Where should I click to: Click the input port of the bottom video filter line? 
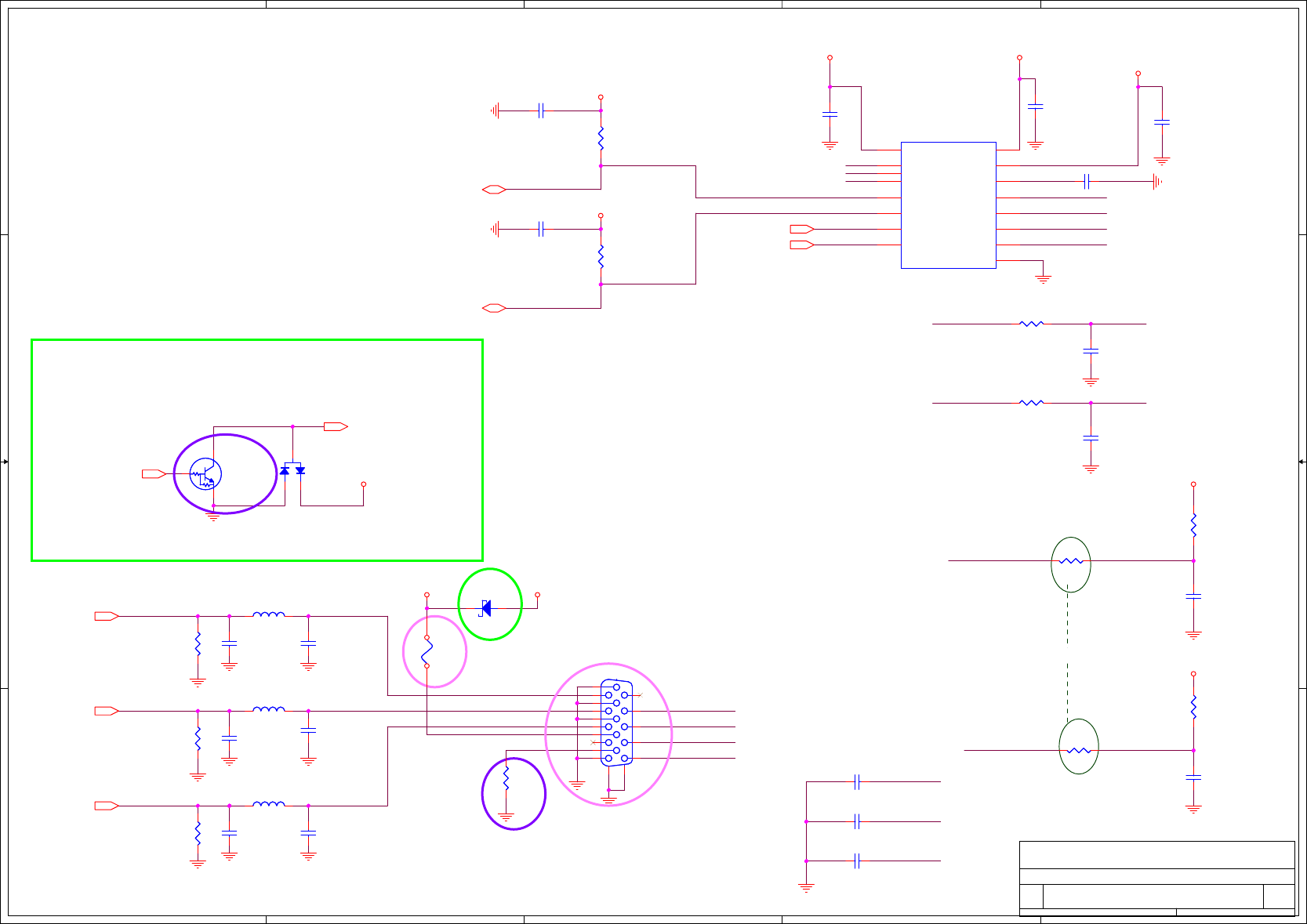click(107, 806)
